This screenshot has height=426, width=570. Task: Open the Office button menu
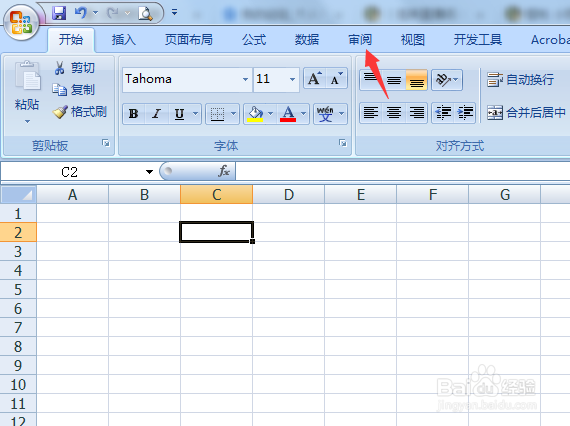click(21, 23)
